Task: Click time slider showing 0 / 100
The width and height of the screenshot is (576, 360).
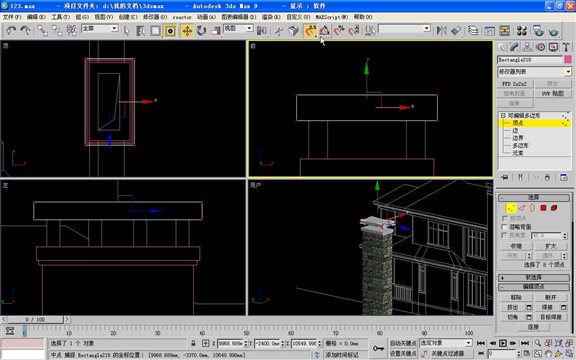Action: pyautogui.click(x=35, y=320)
